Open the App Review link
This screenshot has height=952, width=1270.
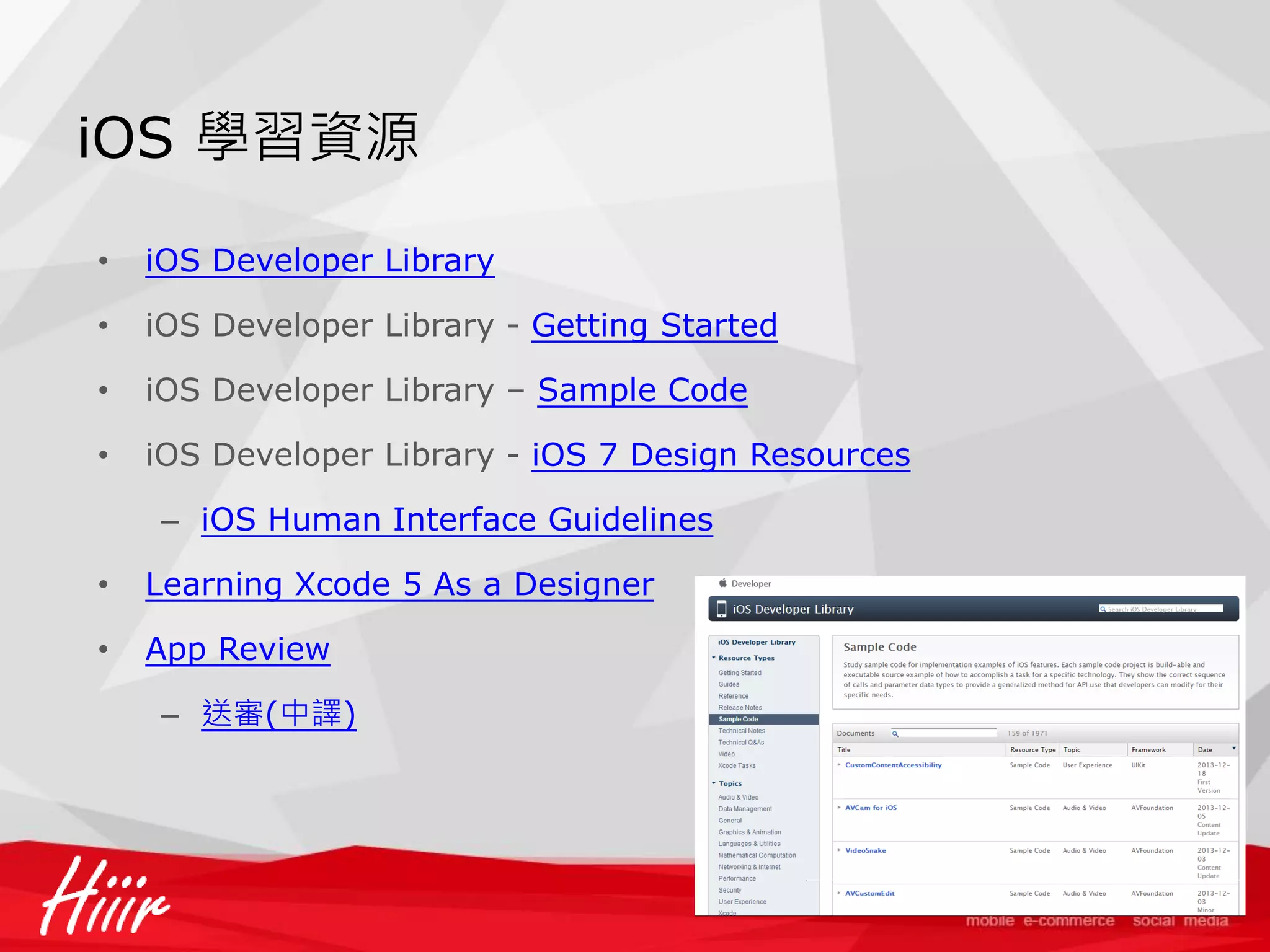[238, 649]
